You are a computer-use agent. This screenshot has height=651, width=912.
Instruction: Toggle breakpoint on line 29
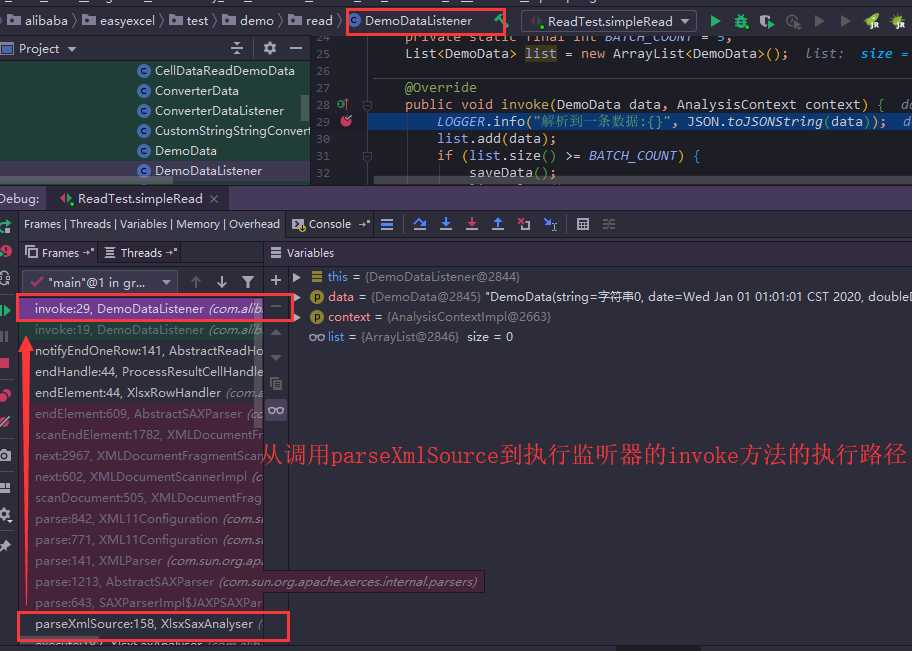coord(346,121)
